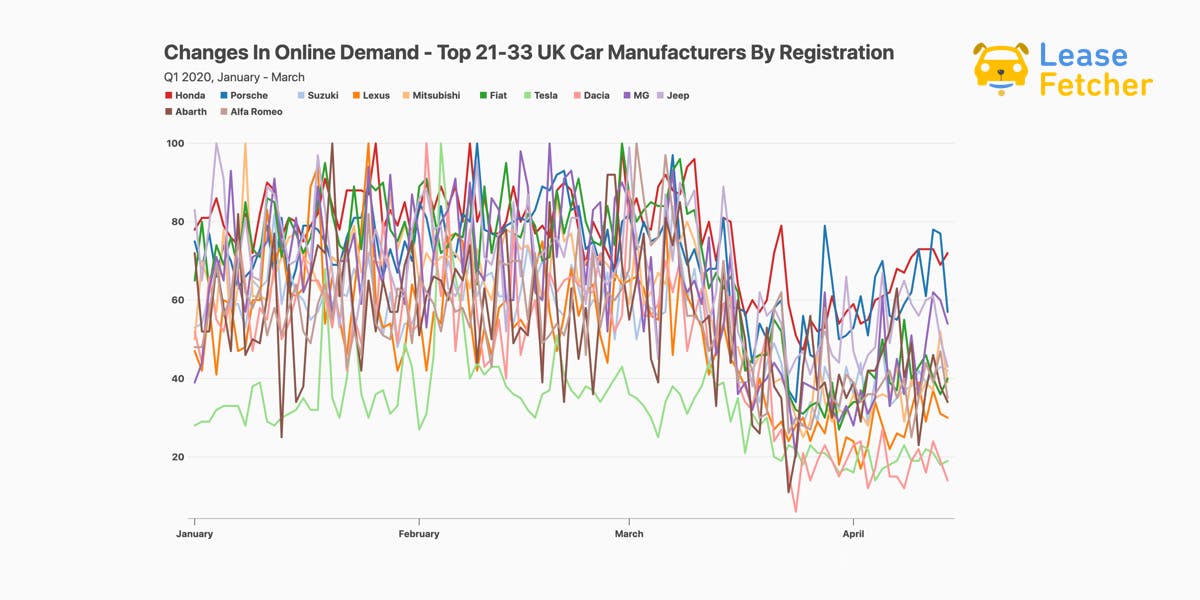Toggle the Suzuki legend label

(323, 96)
